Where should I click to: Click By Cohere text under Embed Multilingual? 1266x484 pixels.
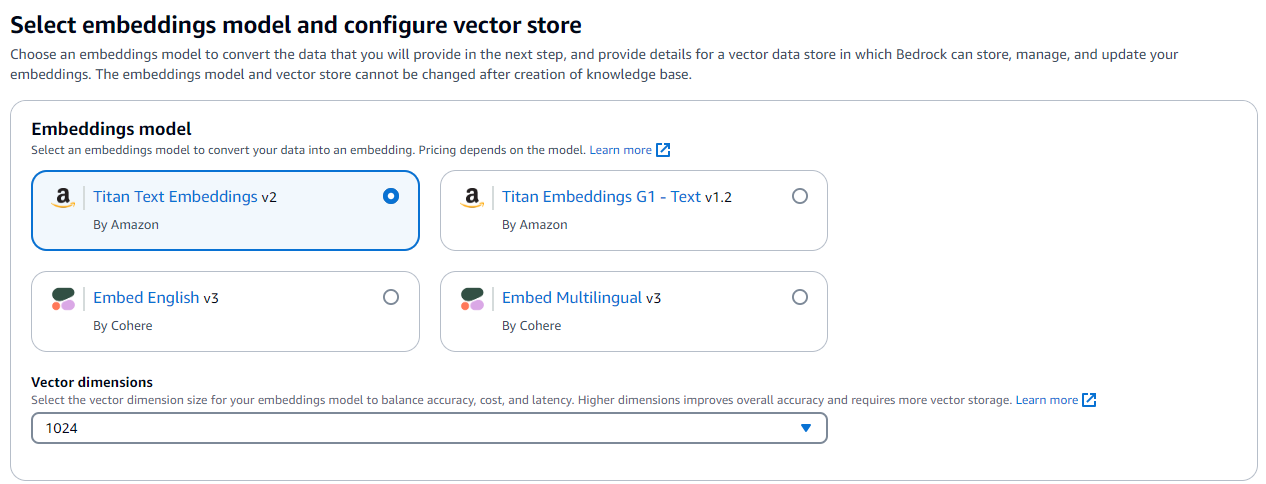(531, 325)
